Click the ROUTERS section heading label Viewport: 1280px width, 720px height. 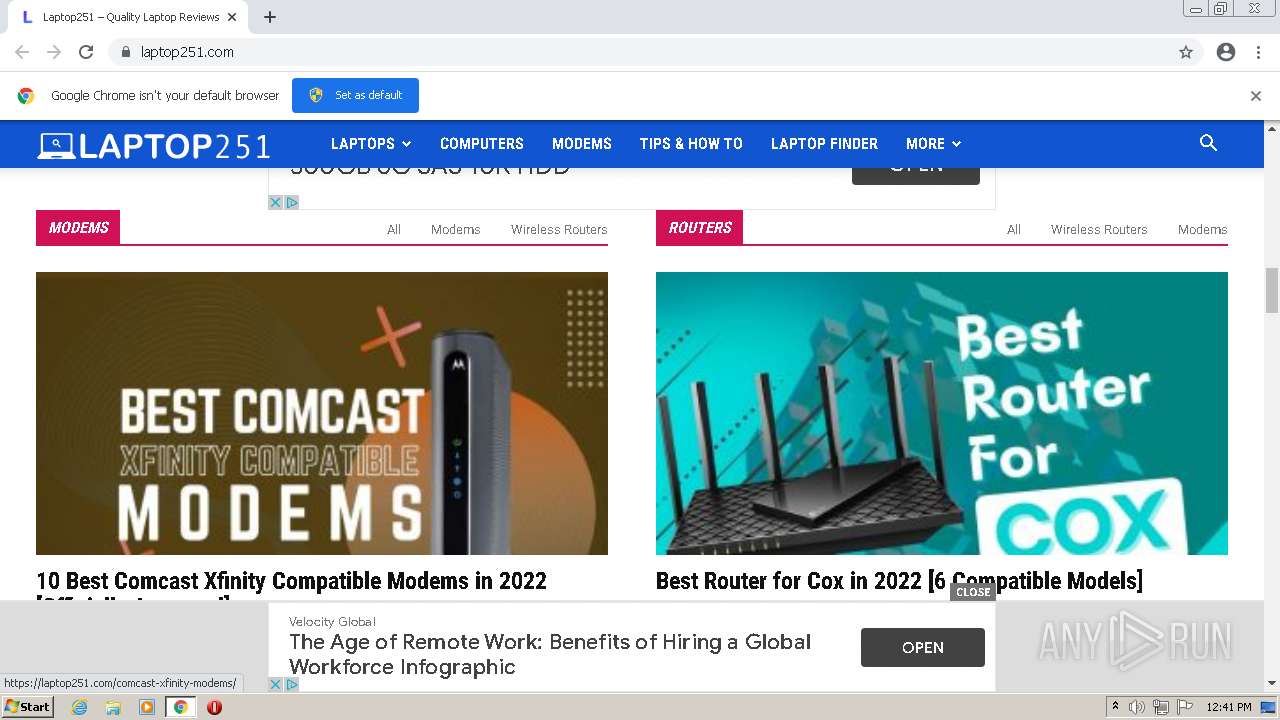(x=699, y=227)
